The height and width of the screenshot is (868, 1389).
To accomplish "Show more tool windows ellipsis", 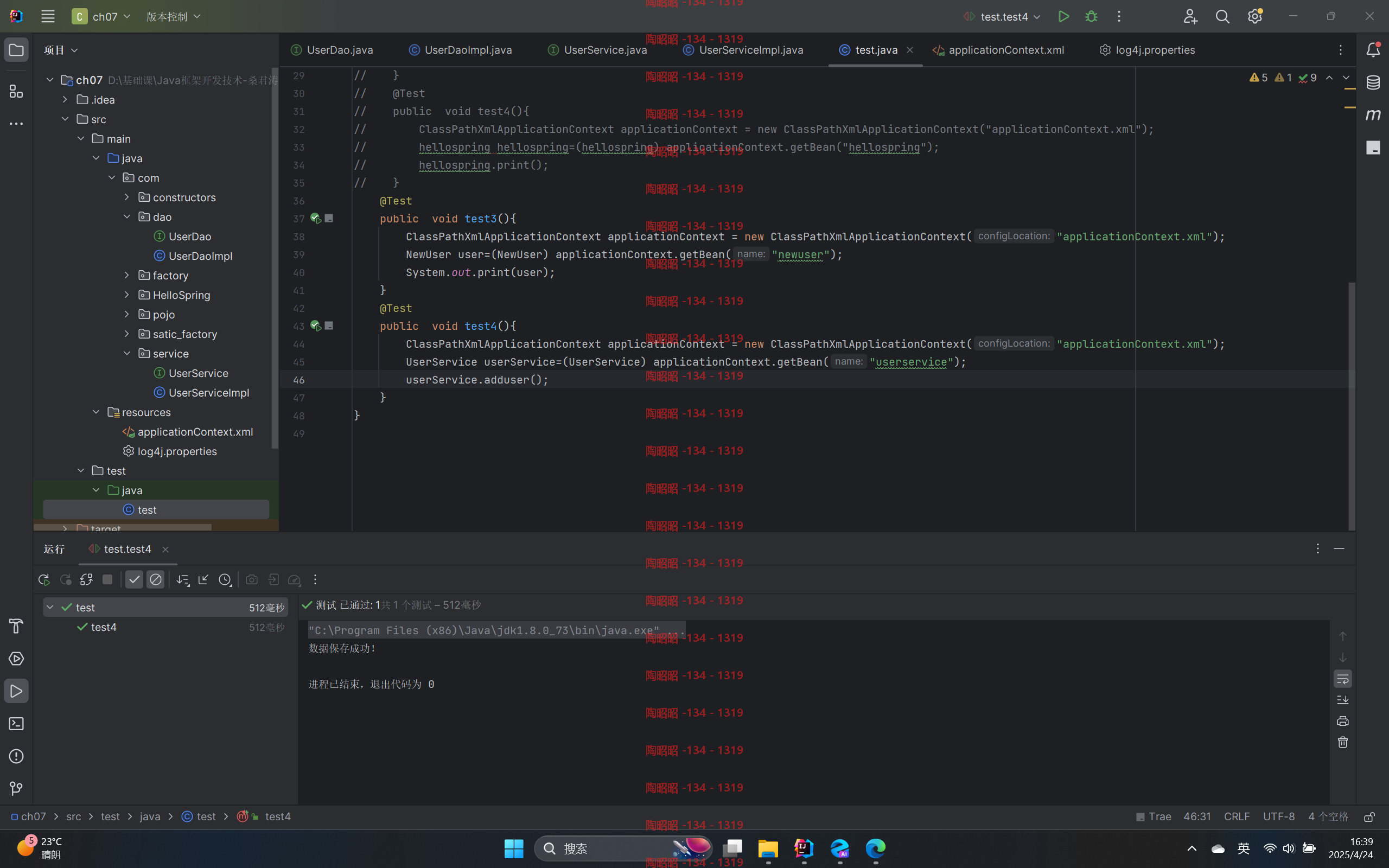I will pyautogui.click(x=16, y=124).
